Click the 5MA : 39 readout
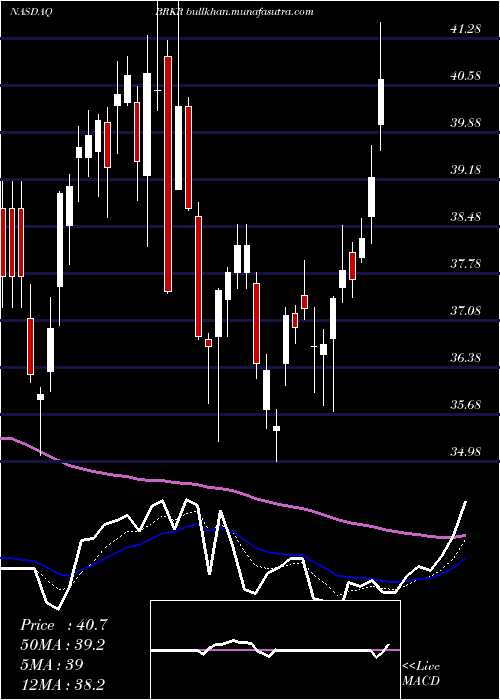Screen dimensions: 500x700 pos(52,664)
